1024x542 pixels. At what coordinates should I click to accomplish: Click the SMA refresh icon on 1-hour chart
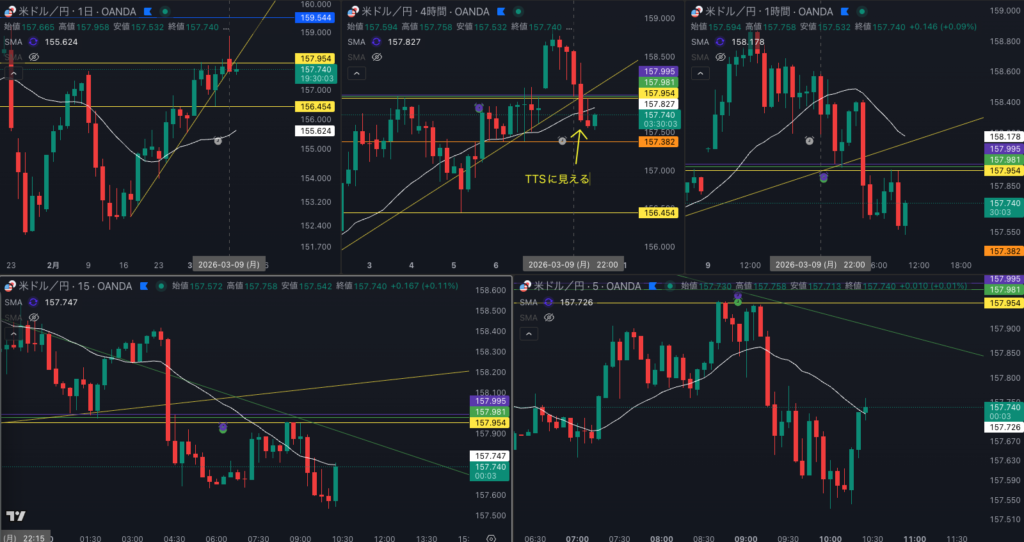coord(718,42)
